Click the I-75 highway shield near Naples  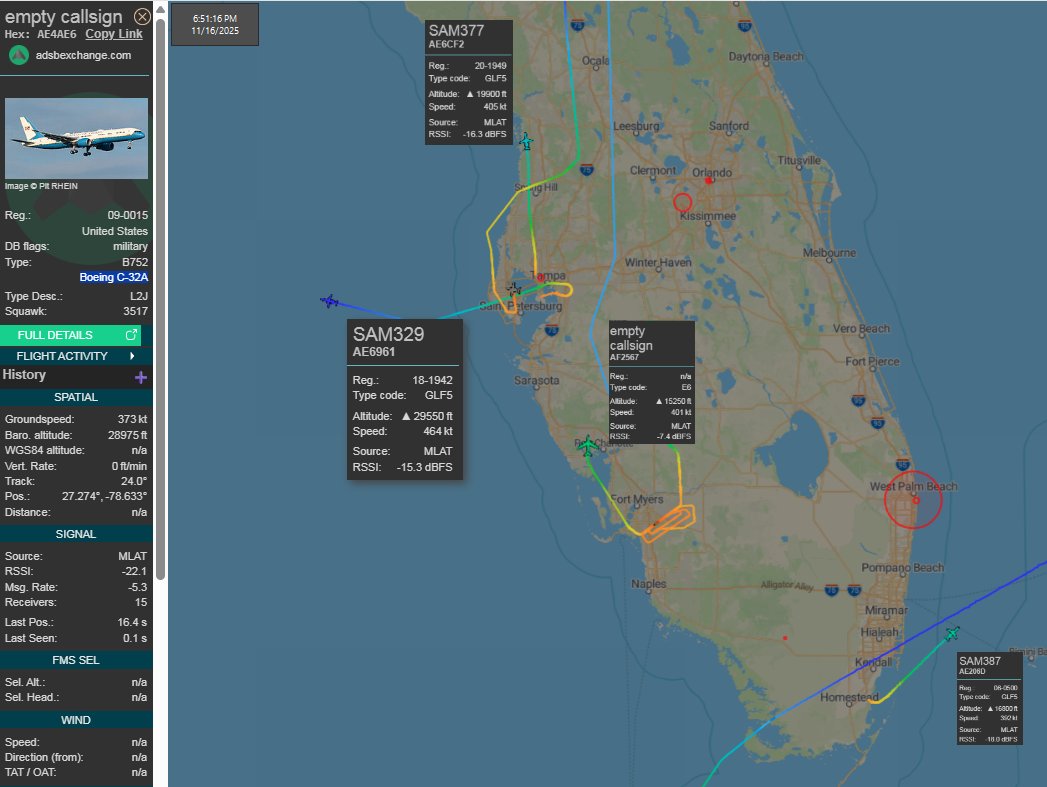tap(831, 590)
